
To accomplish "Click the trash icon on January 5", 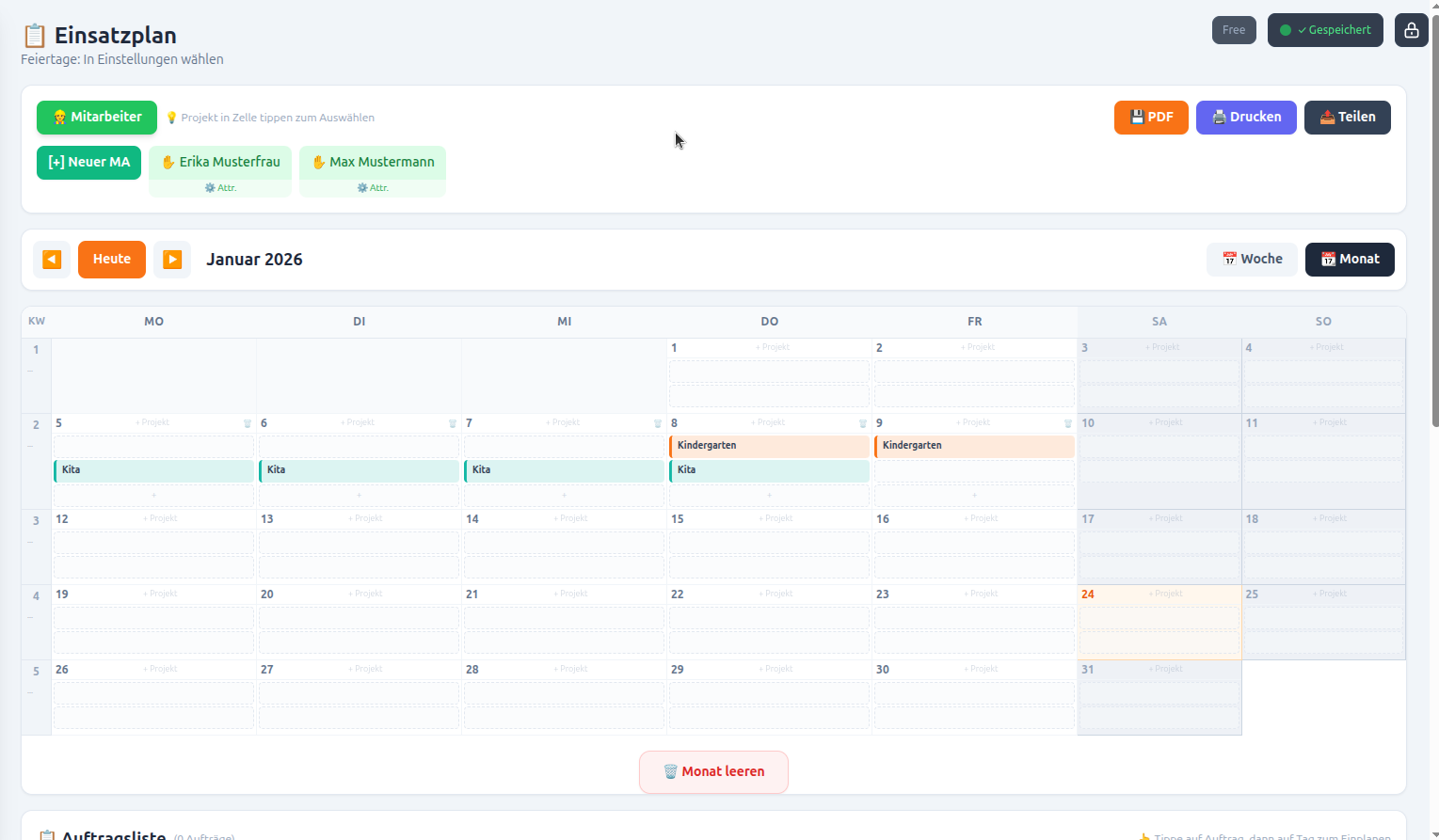I will coord(247,423).
